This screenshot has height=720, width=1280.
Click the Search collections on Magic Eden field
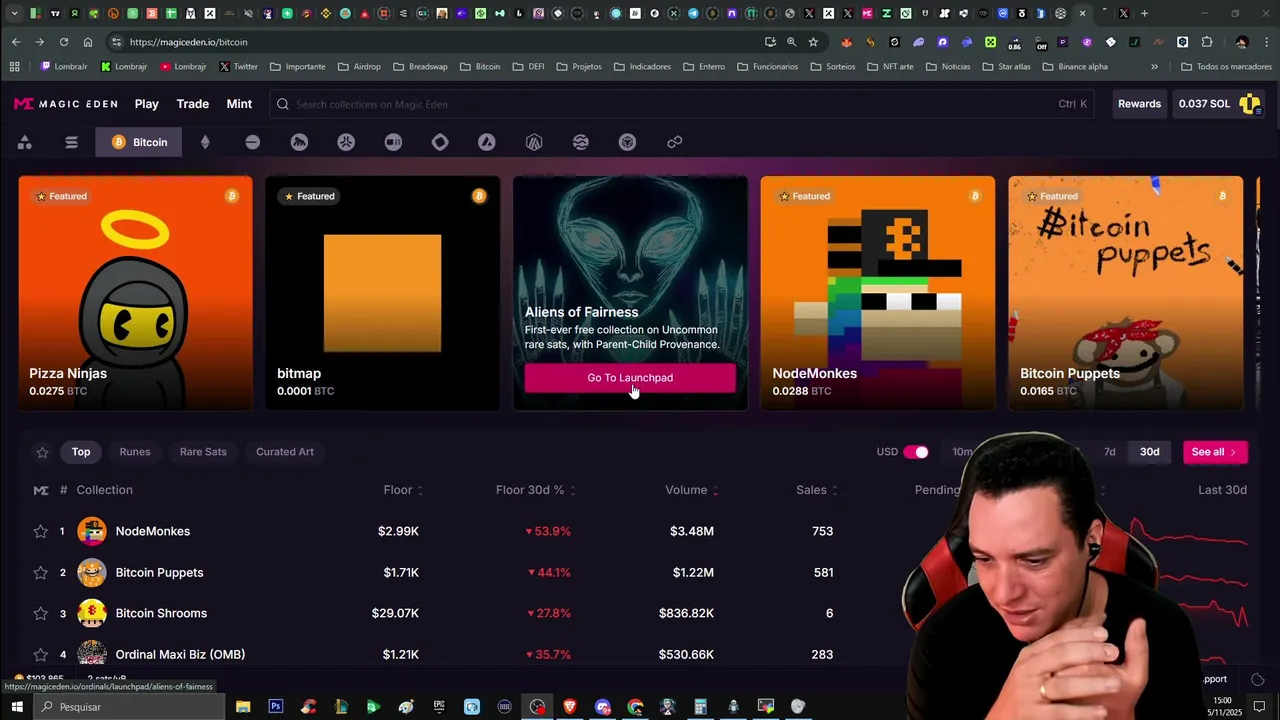(680, 104)
